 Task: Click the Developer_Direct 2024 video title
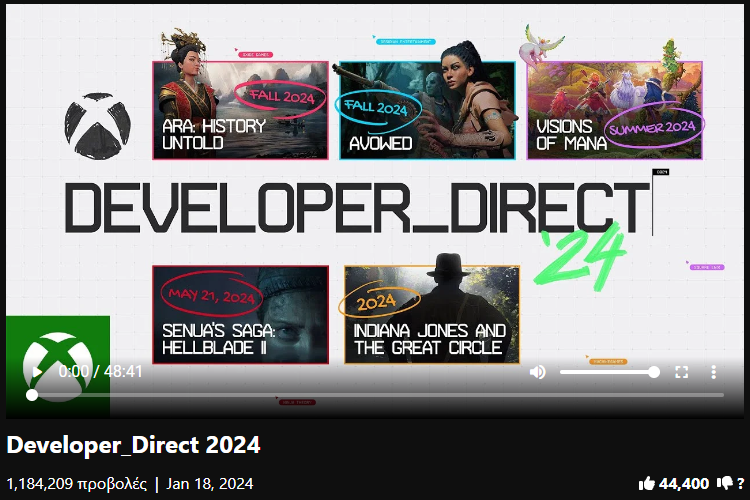point(133,445)
